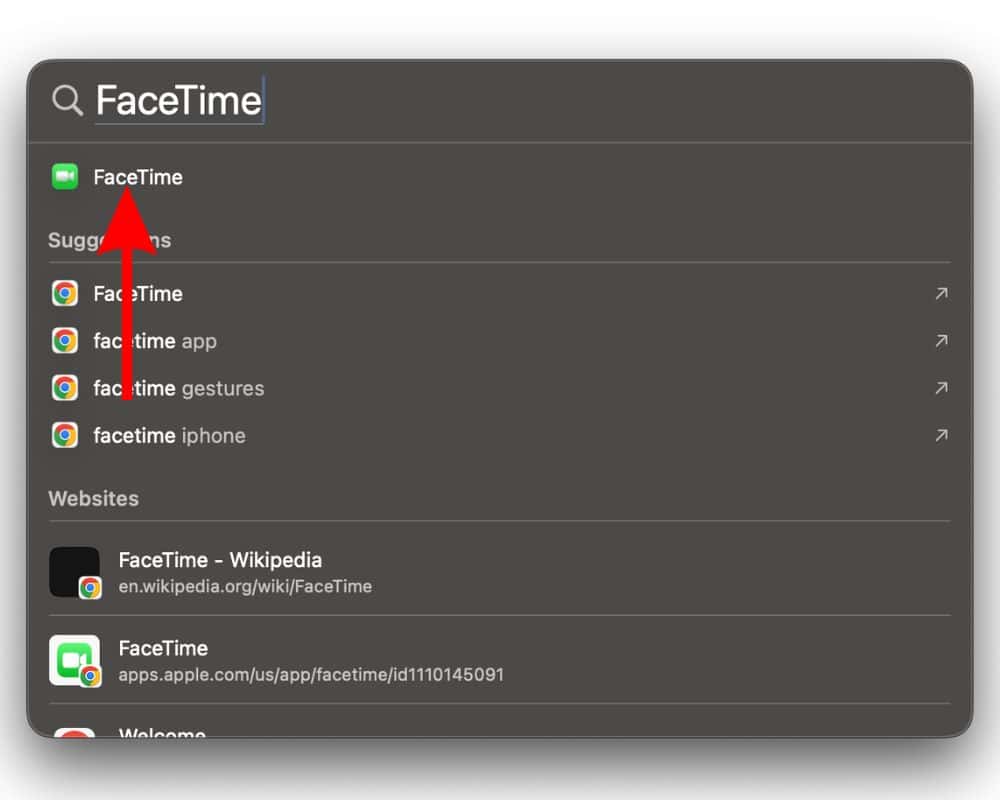
Task: Click the arrow next to "facetime gestures"
Action: pos(940,388)
